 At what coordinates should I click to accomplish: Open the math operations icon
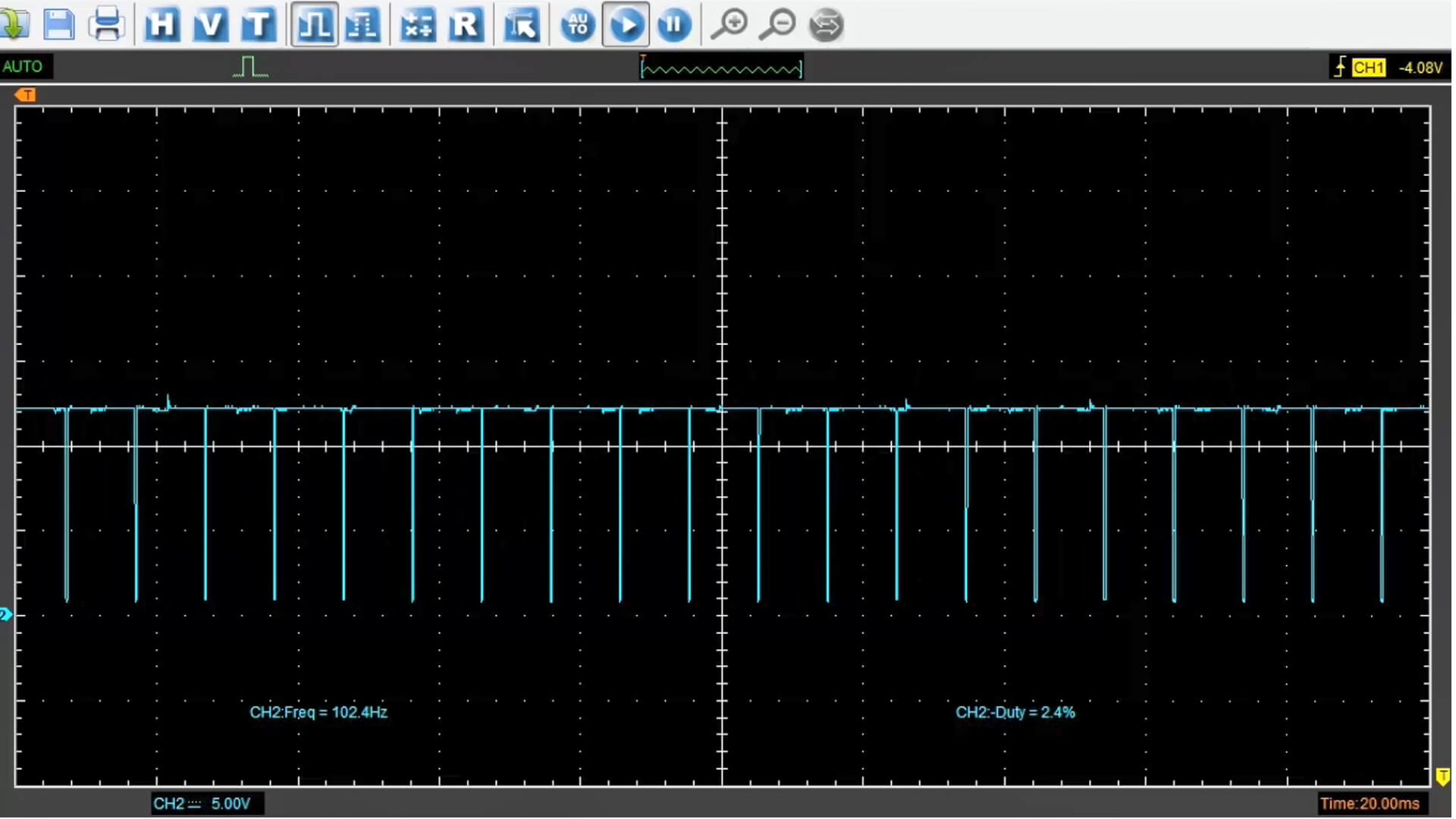417,24
